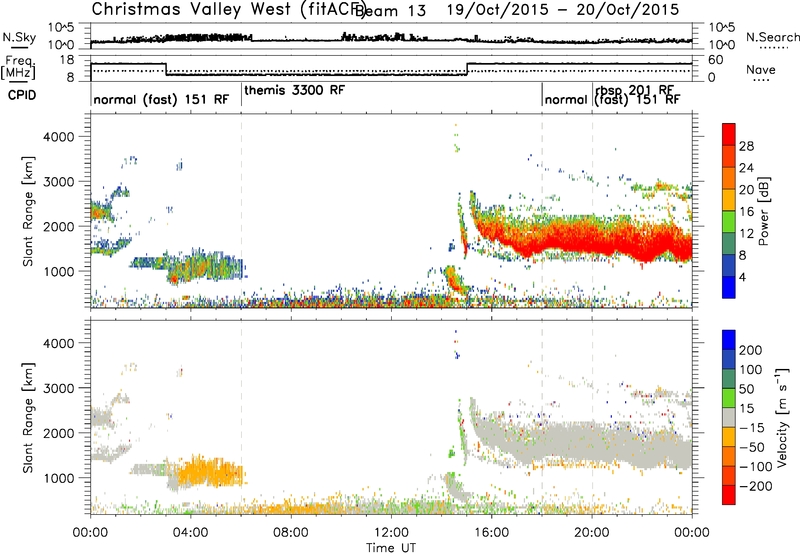Viewport: 800px width, 554px height.
Task: Click the gray segment of Velocity color bar
Action: tap(729, 417)
